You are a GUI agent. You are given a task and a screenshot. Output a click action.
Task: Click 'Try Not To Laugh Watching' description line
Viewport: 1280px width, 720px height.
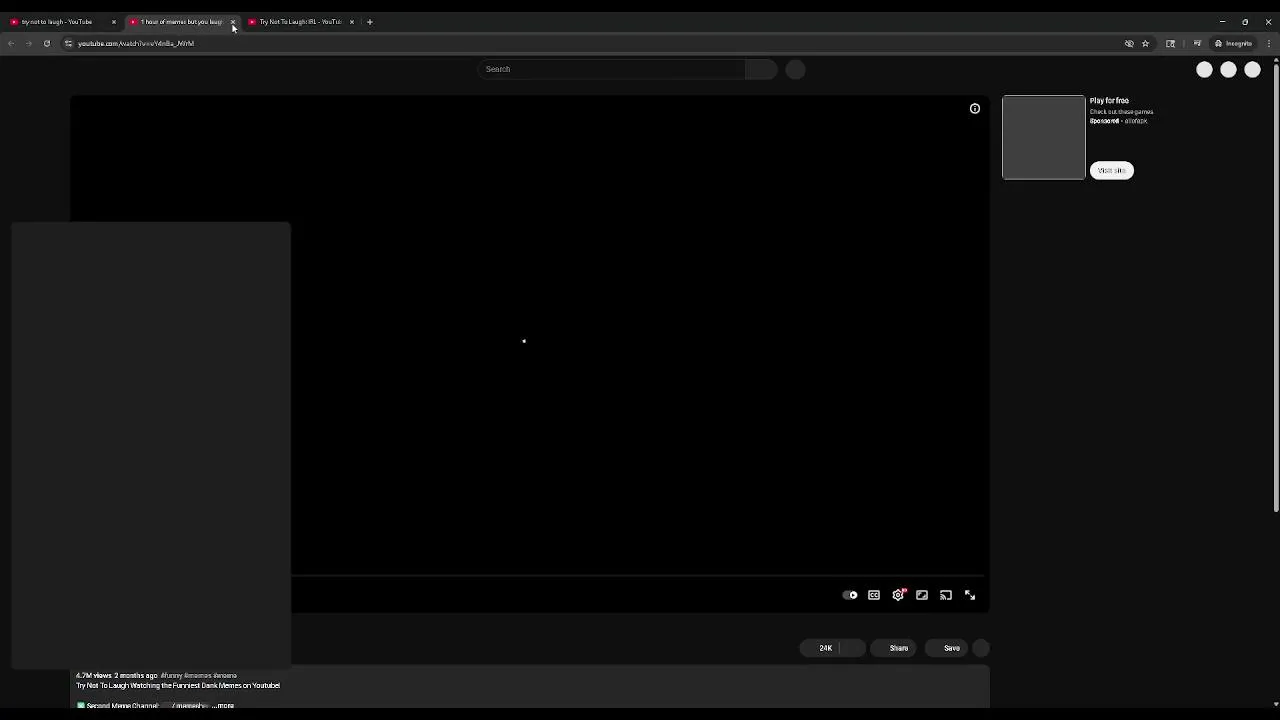pos(178,686)
